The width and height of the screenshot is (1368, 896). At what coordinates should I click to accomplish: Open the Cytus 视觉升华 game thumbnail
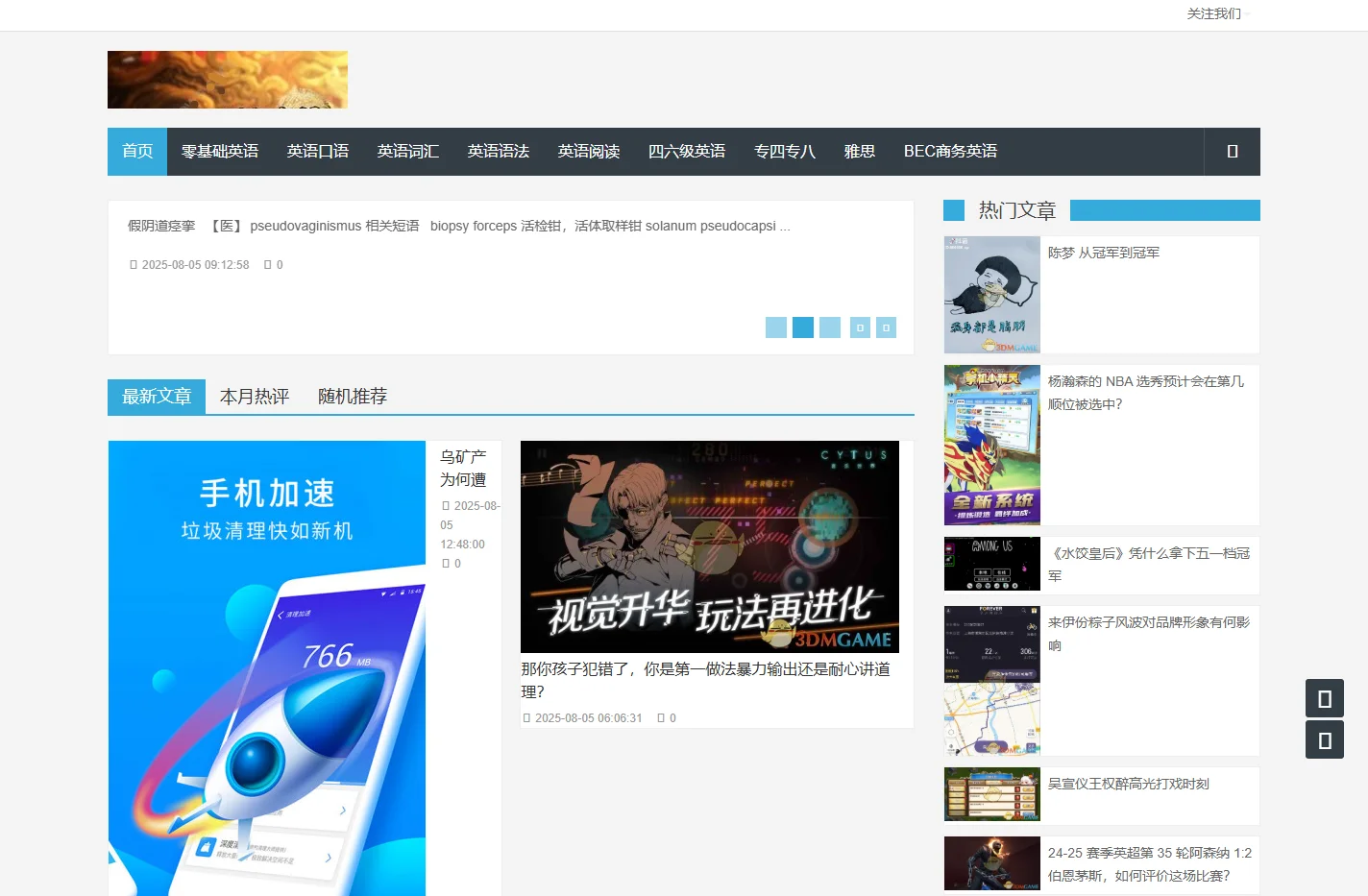pyautogui.click(x=710, y=546)
